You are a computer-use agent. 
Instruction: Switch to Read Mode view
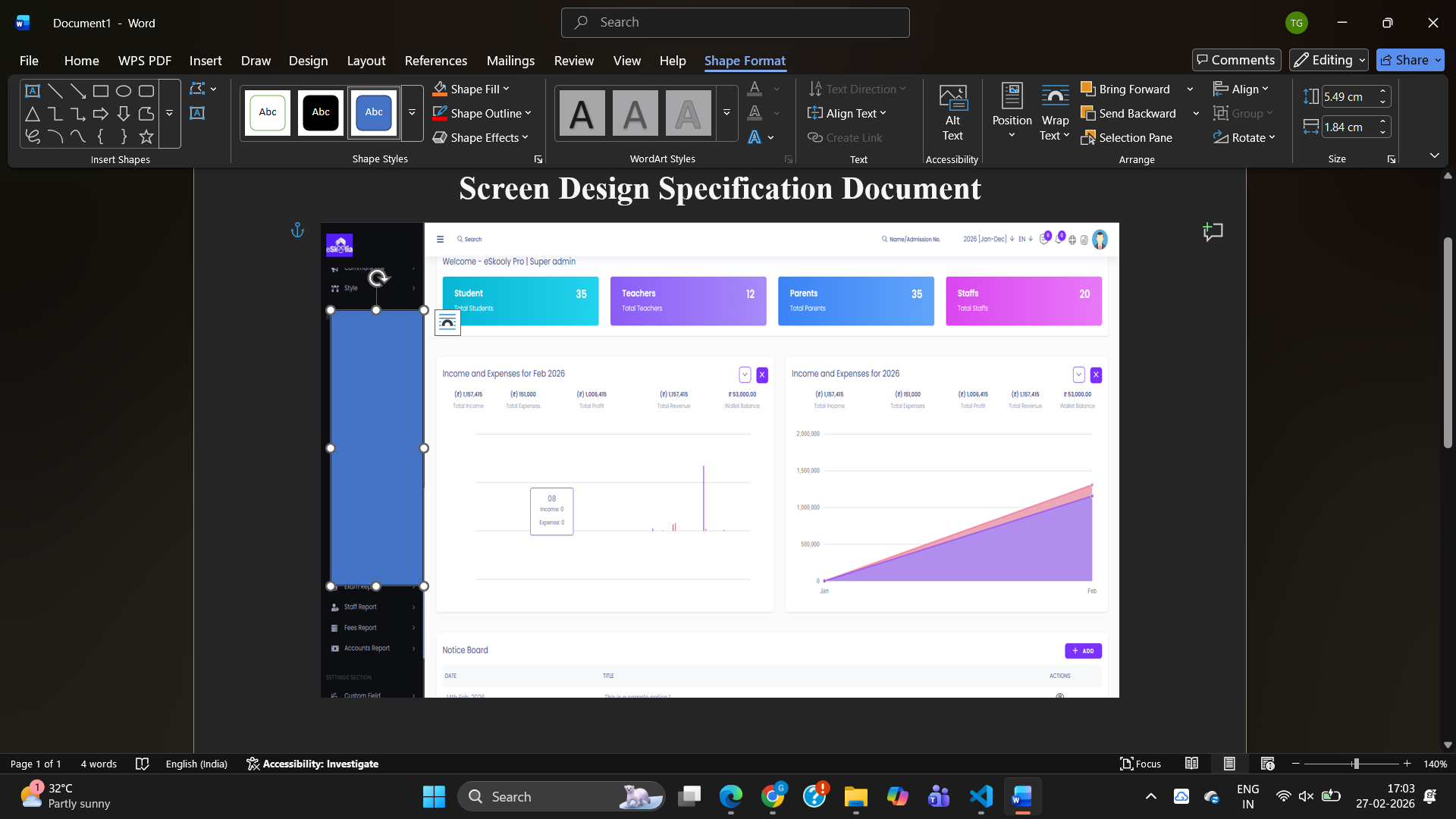1192,764
